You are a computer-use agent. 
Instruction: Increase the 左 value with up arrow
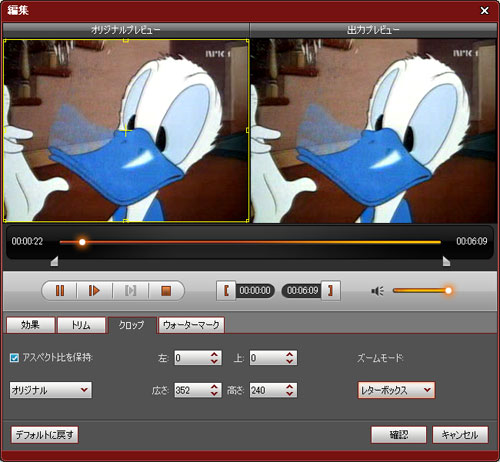[x=214, y=355]
